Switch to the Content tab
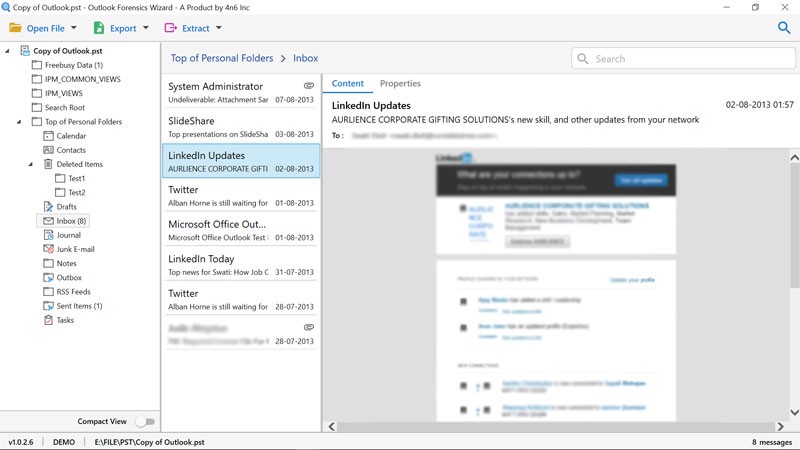Viewport: 800px width, 450px height. [x=347, y=84]
